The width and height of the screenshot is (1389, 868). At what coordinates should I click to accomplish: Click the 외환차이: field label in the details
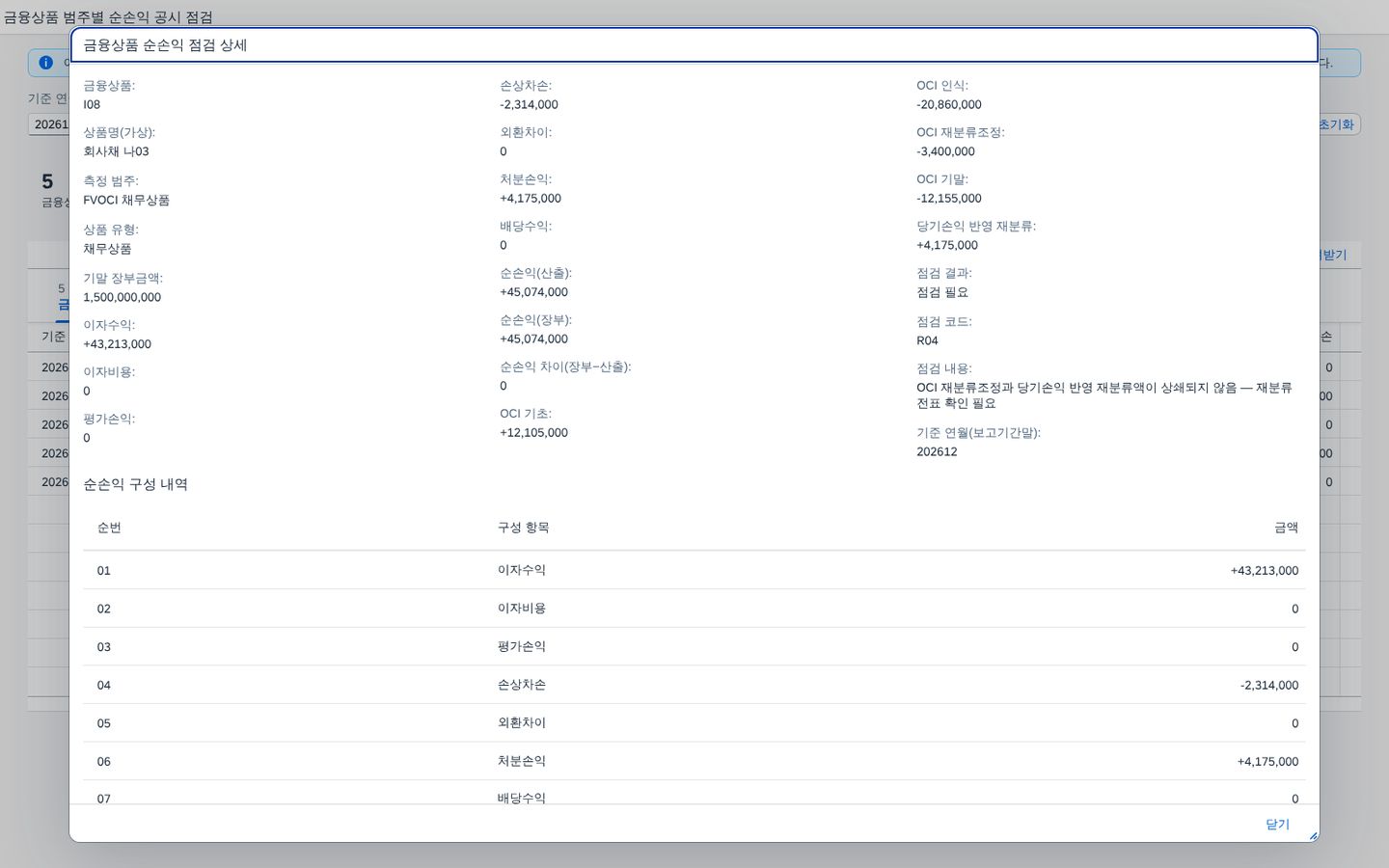(526, 132)
